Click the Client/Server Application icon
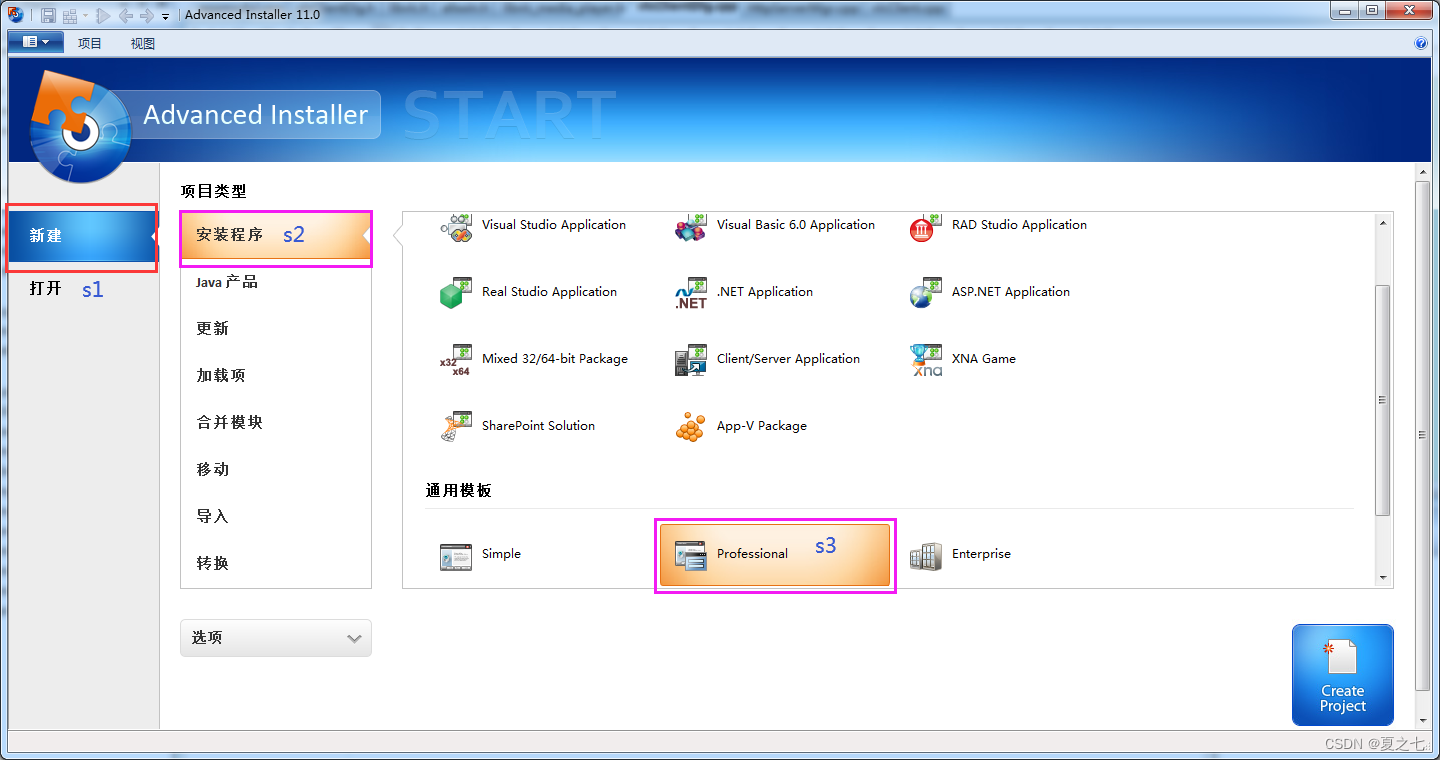Screen dimensions: 1440x760 click(x=691, y=360)
